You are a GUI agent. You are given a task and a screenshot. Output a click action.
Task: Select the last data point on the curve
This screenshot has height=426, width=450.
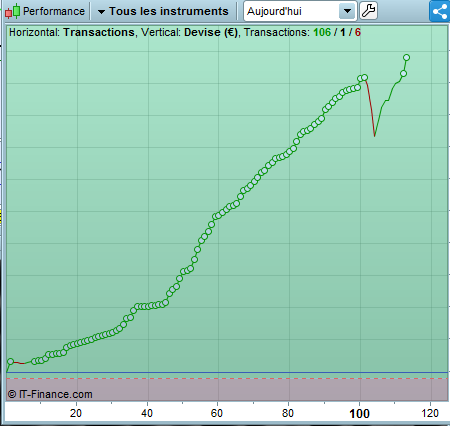click(x=406, y=58)
